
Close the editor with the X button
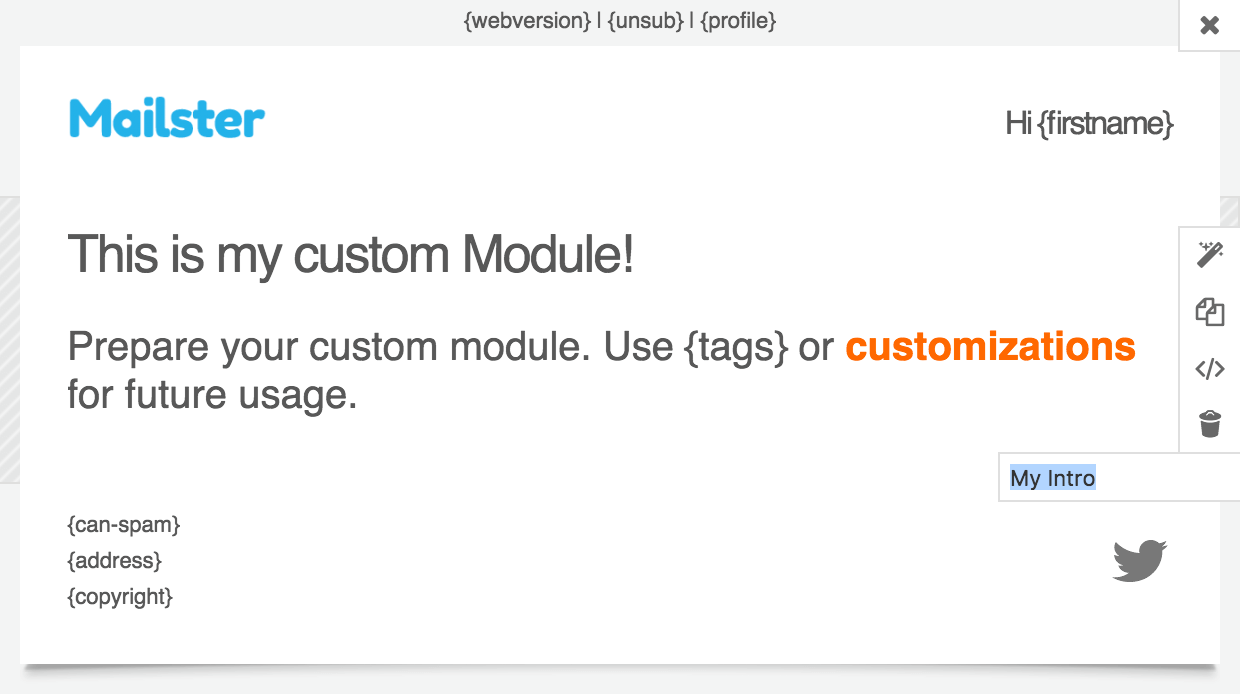pos(1210,25)
